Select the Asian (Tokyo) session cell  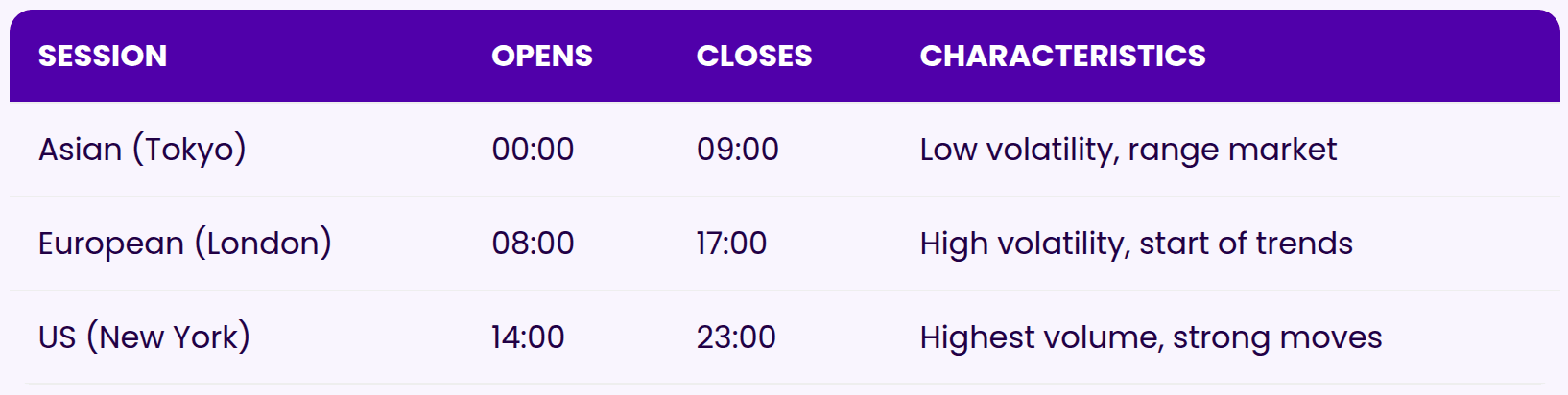click(x=142, y=150)
